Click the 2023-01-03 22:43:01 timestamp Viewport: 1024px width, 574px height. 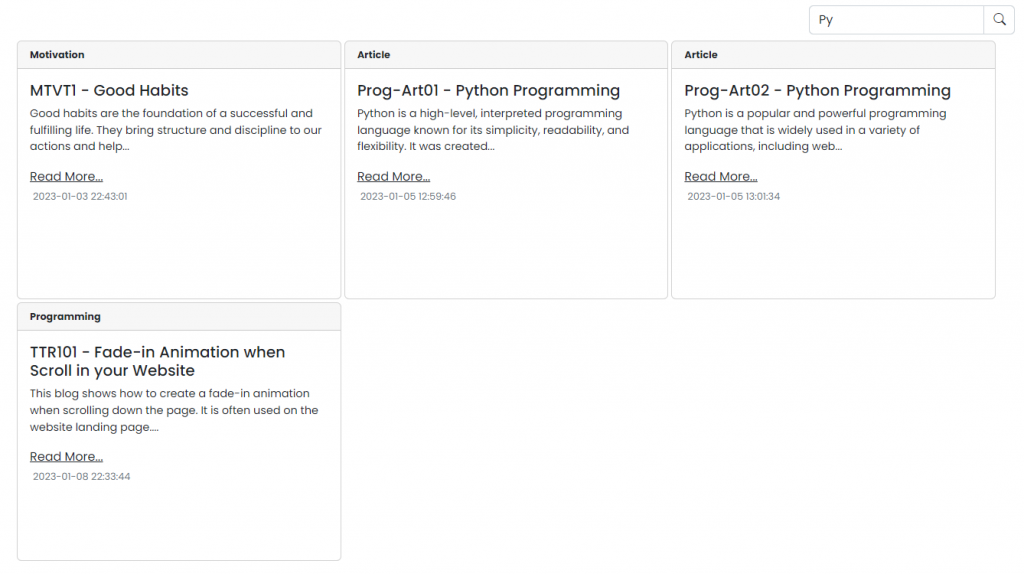pos(80,196)
